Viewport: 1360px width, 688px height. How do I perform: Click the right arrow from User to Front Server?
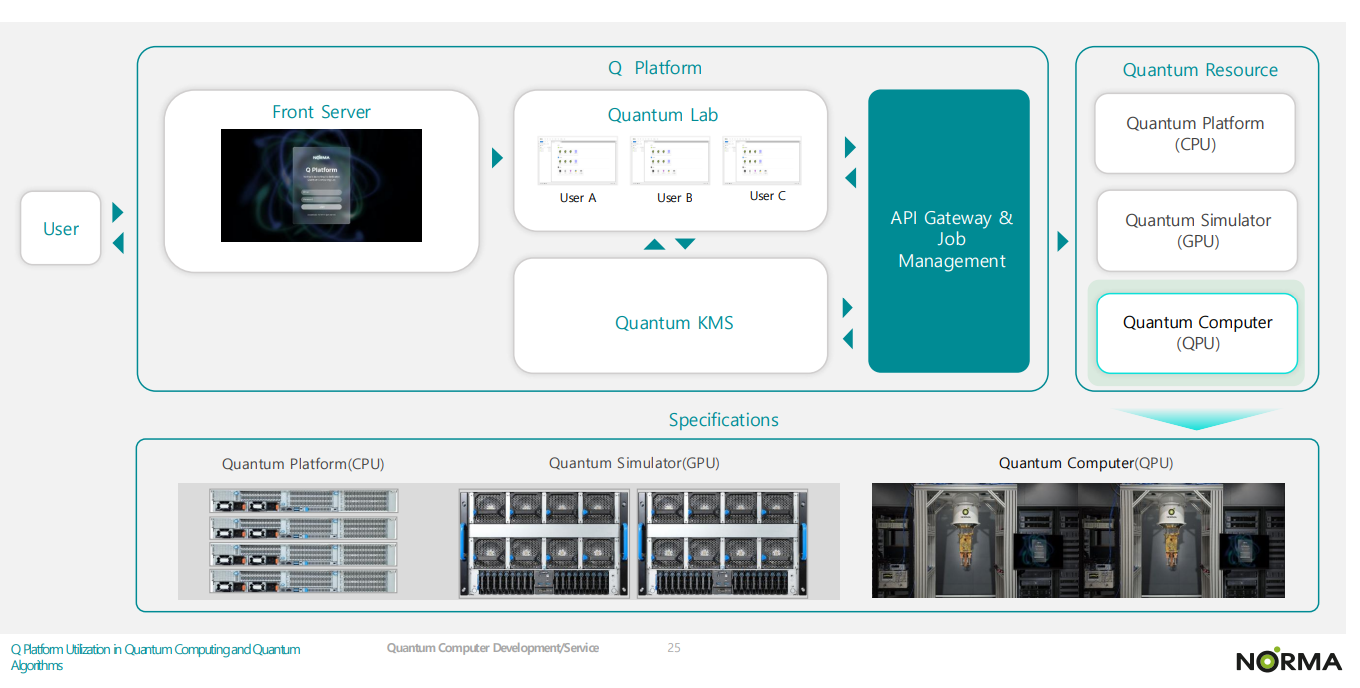[x=118, y=212]
